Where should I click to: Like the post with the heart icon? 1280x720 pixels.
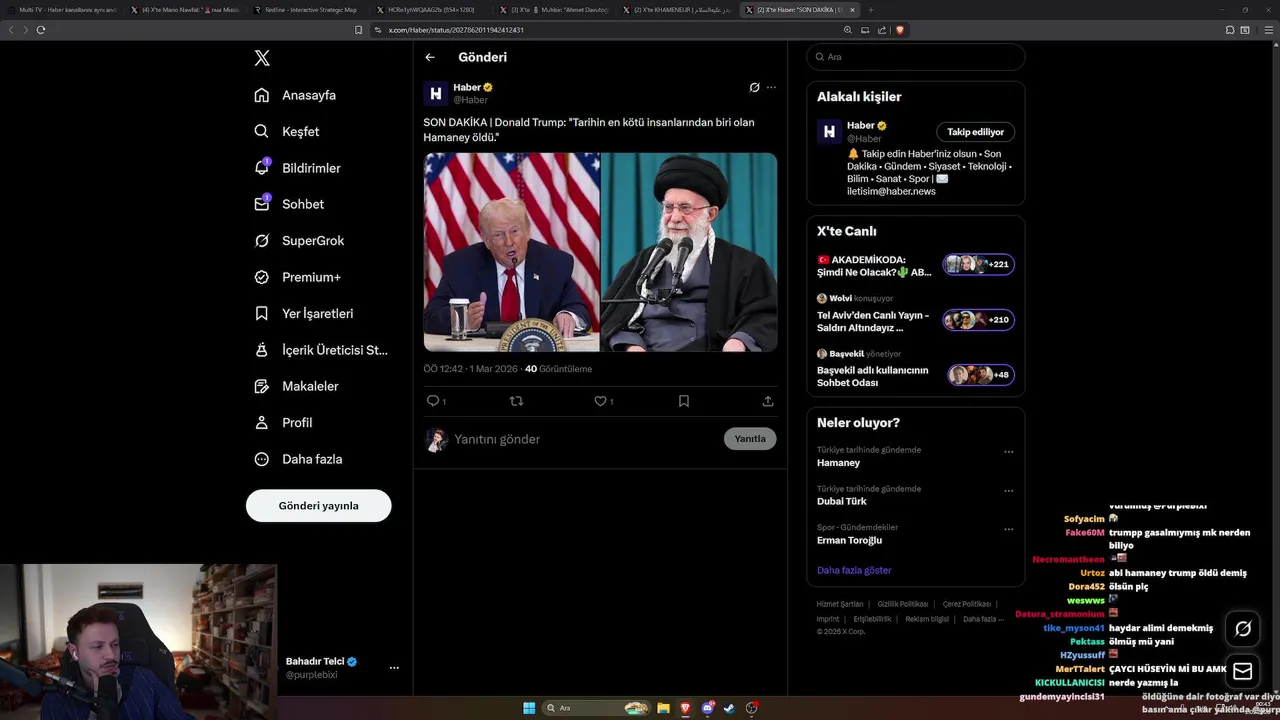[600, 401]
